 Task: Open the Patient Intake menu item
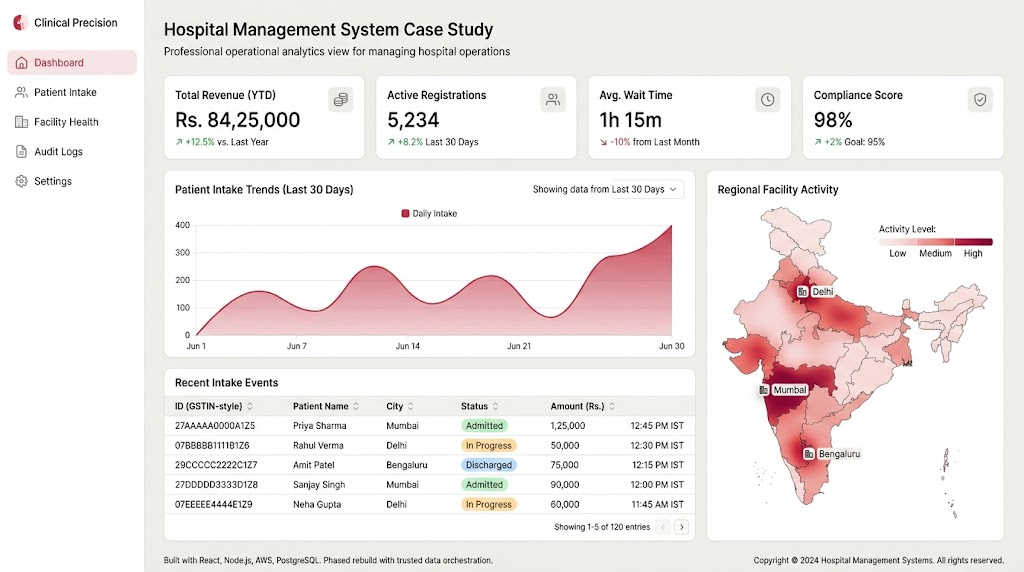(x=72, y=92)
